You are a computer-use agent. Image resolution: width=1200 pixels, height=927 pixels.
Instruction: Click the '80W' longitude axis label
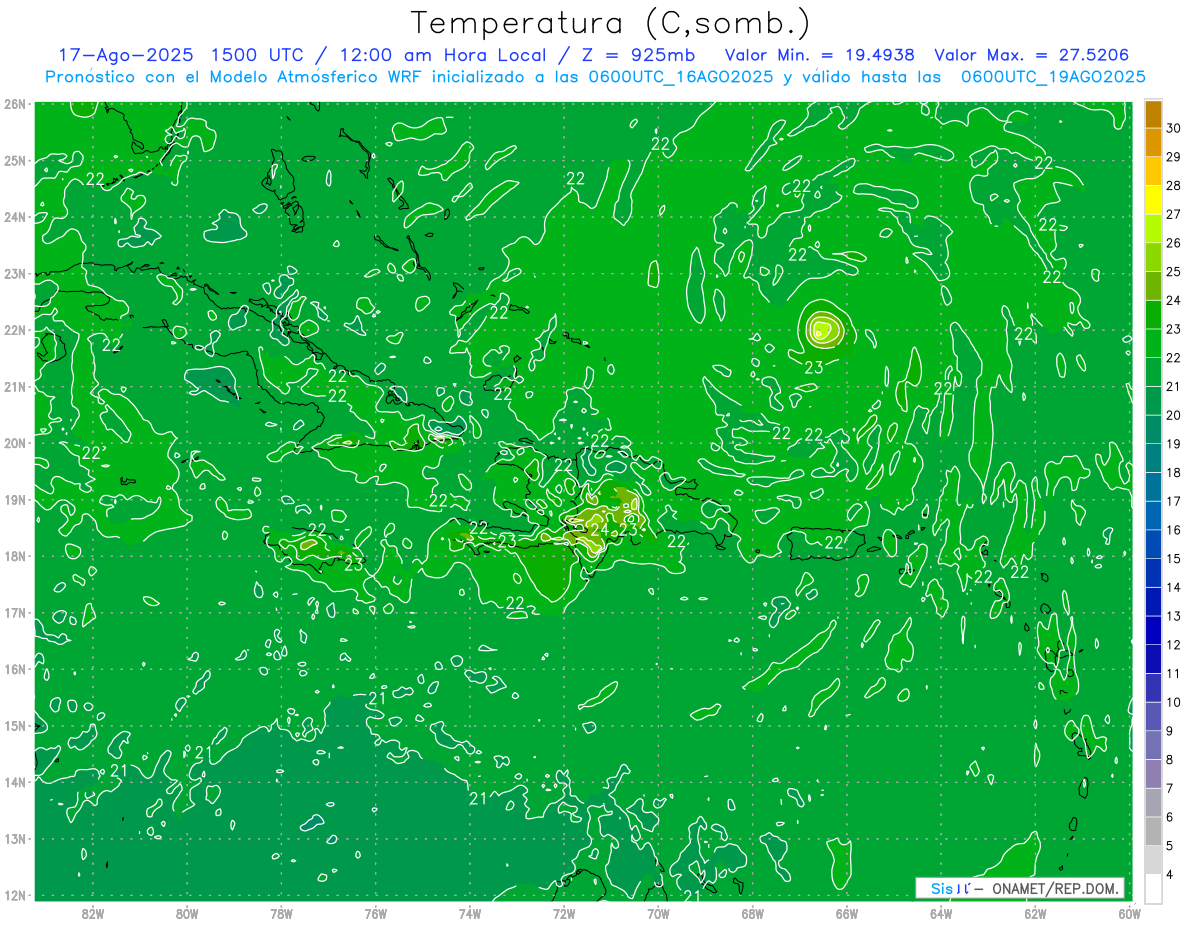click(187, 912)
